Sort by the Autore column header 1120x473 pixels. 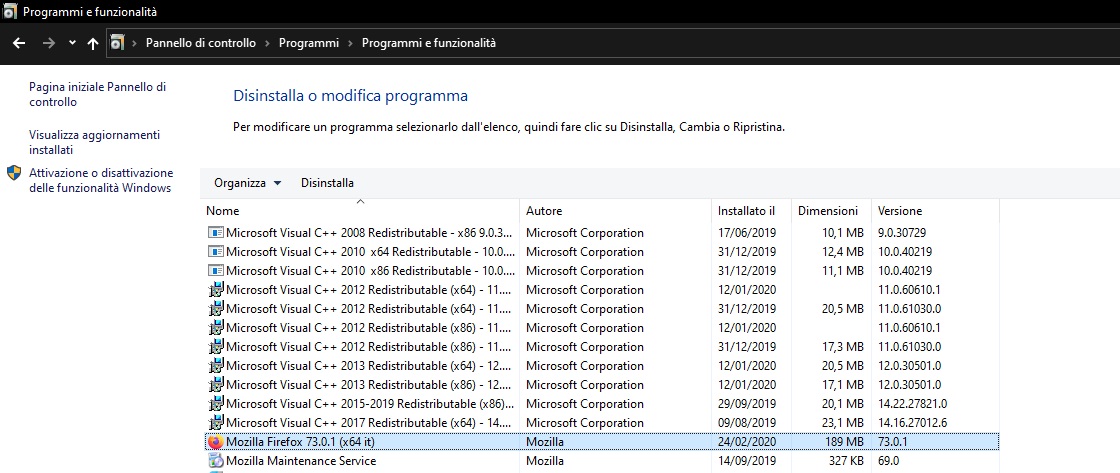point(544,211)
